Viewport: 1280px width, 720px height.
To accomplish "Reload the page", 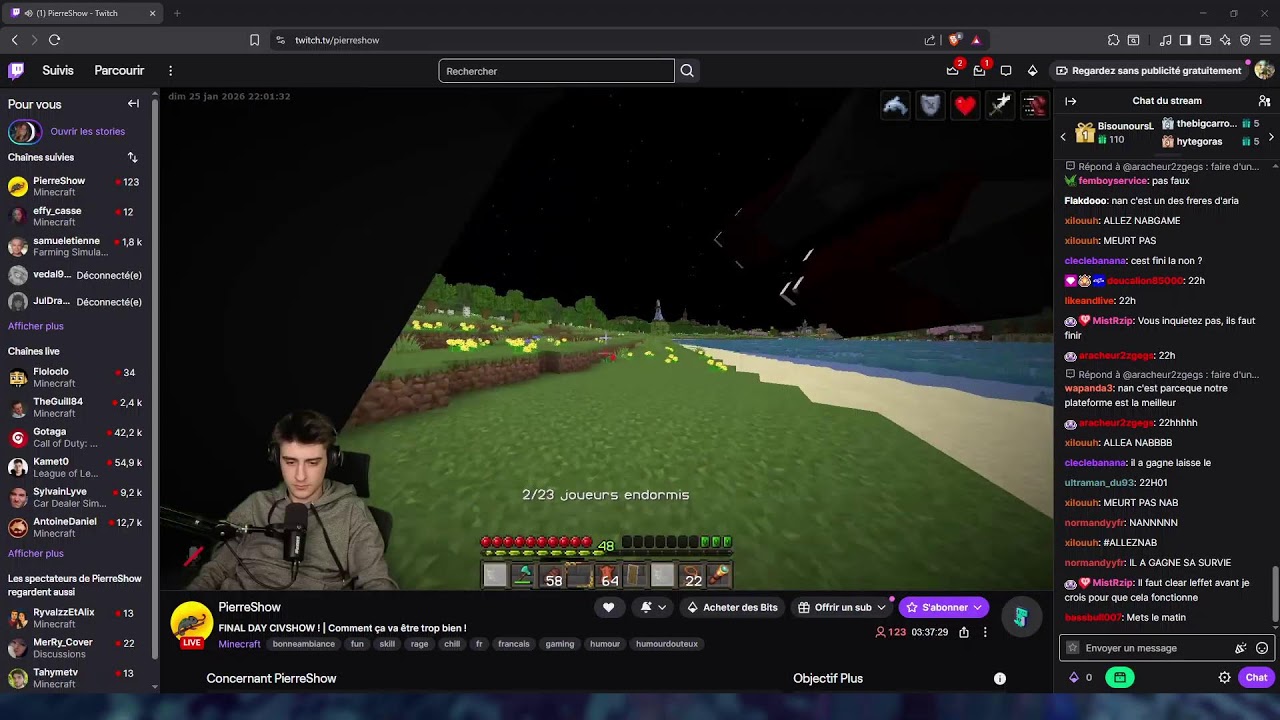I will pyautogui.click(x=54, y=40).
